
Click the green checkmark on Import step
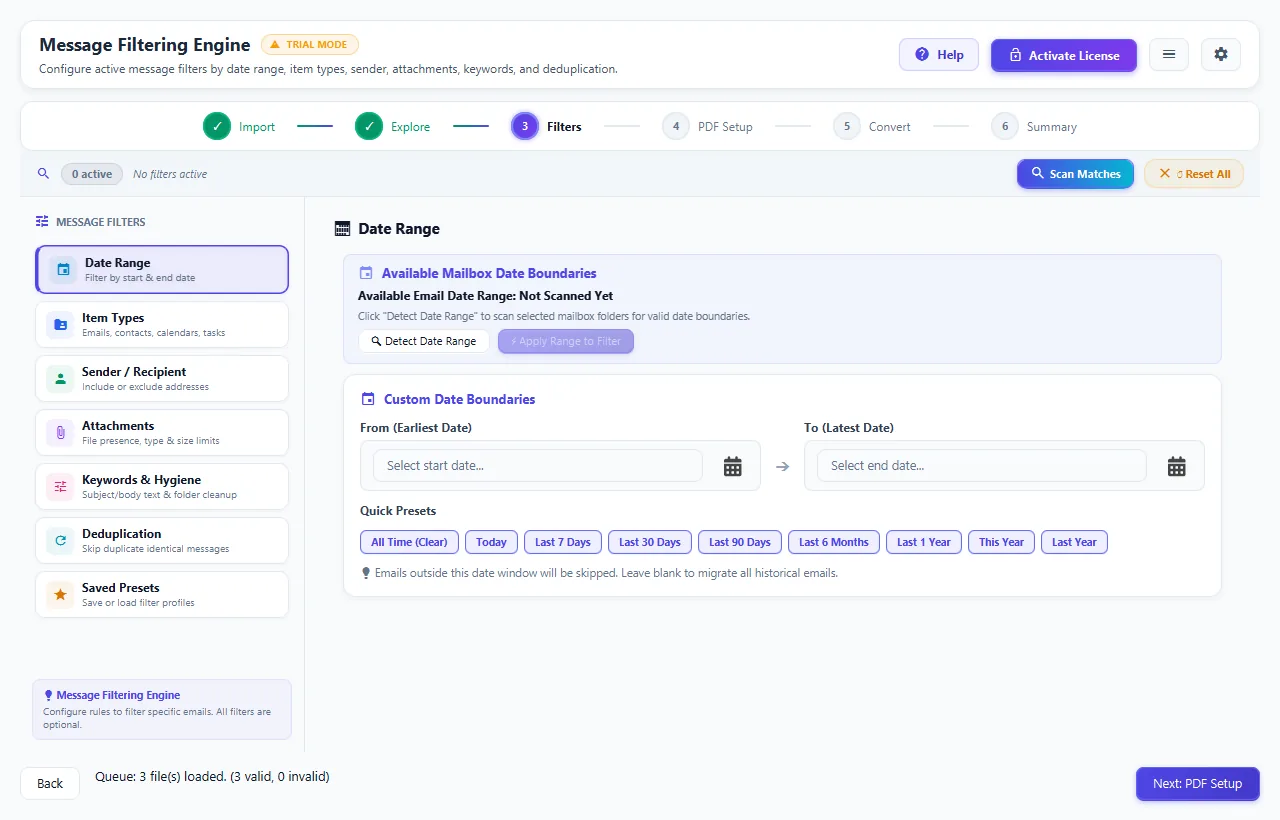(x=217, y=126)
